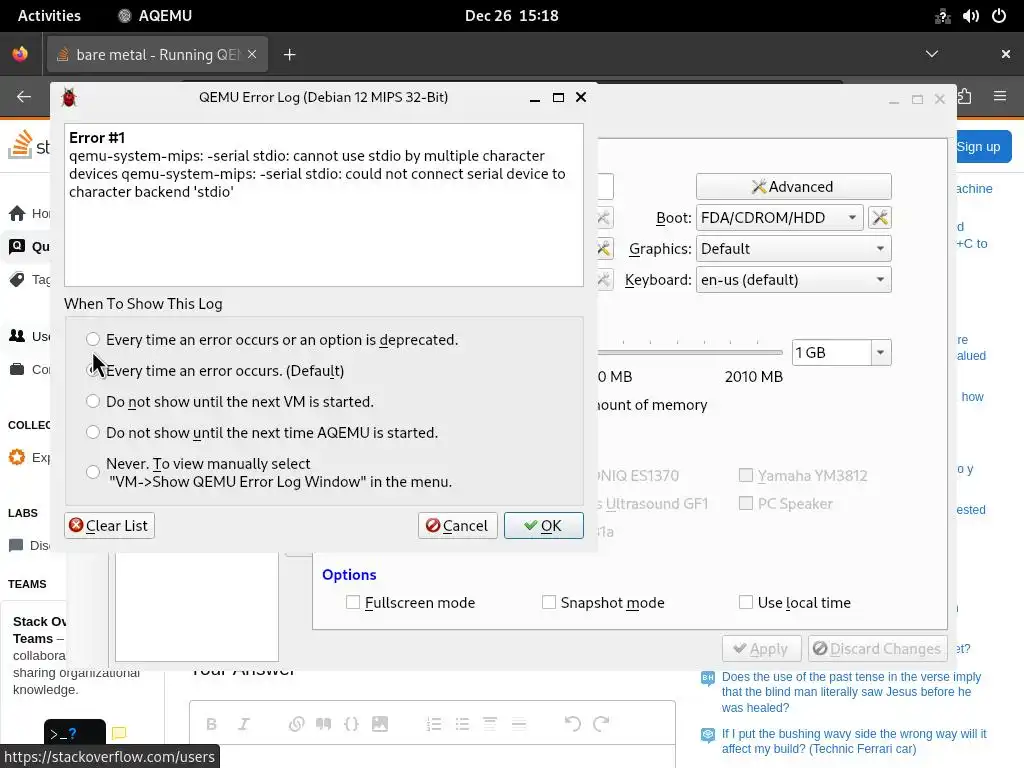Open the Firefox extensions puzzle icon
This screenshot has width=1024, height=768.
coord(965,97)
